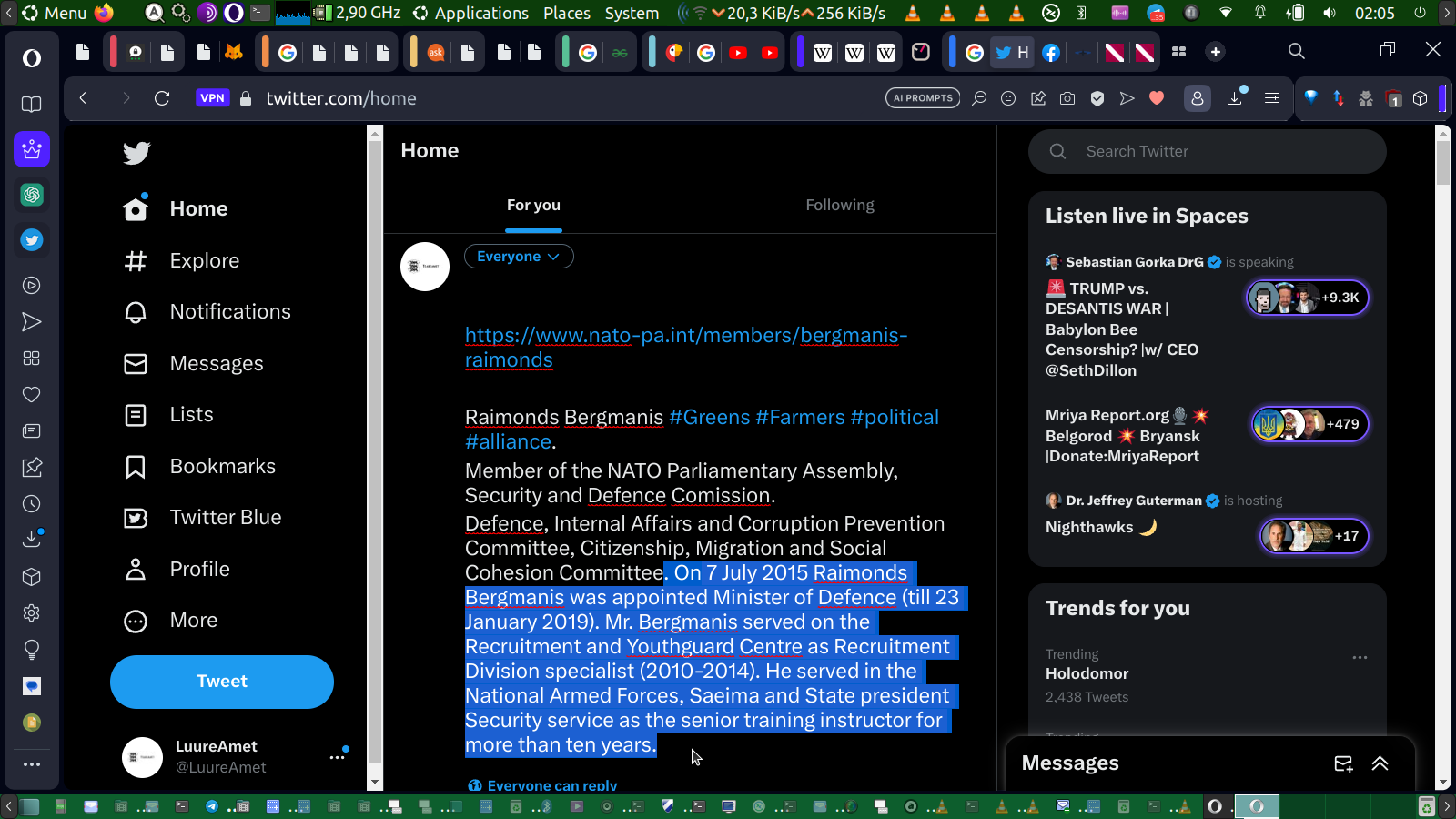Open Lists in Twitter navigation
This screenshot has height=819, width=1456.
168,415
